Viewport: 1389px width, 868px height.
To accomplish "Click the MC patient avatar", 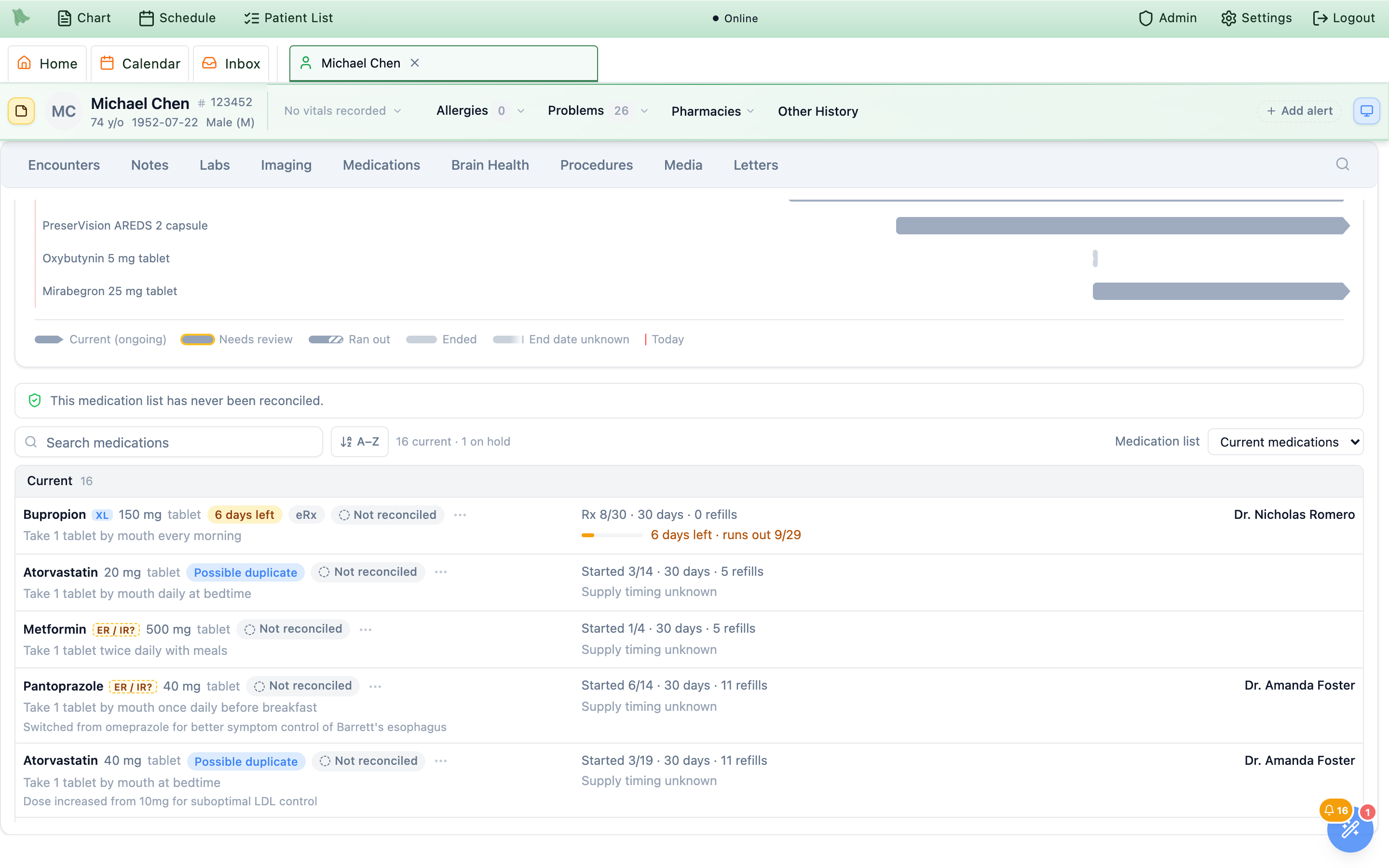I will tap(64, 111).
